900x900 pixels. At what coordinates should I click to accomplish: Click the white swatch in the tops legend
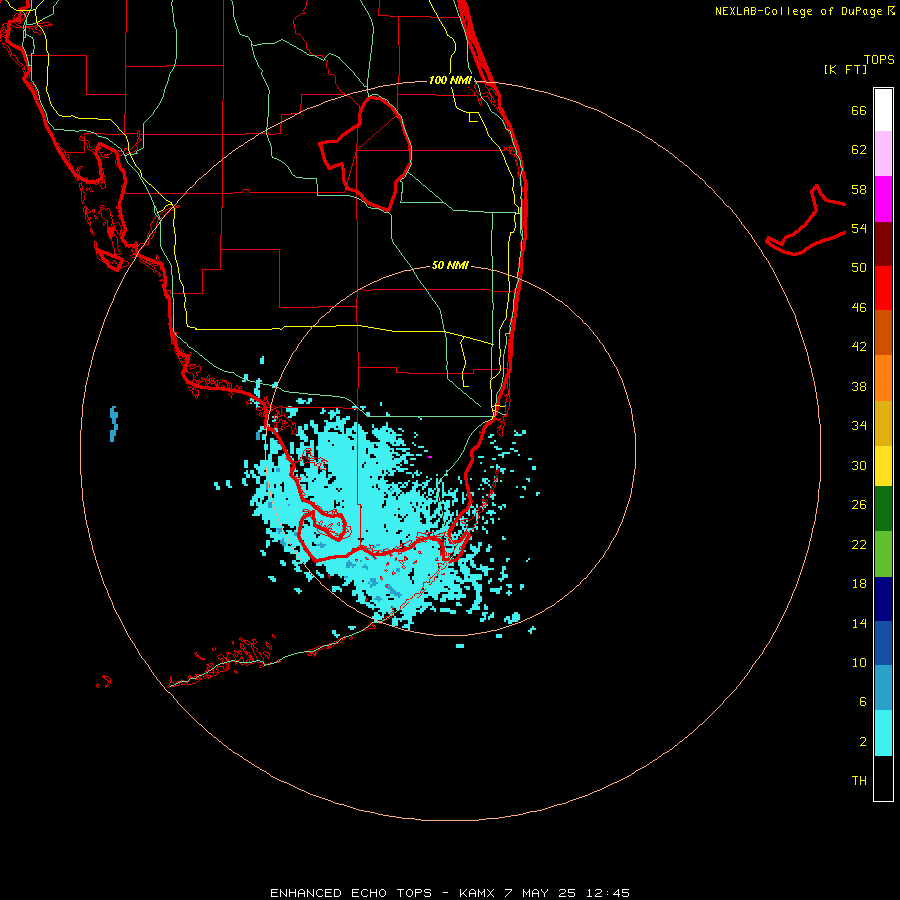883,110
